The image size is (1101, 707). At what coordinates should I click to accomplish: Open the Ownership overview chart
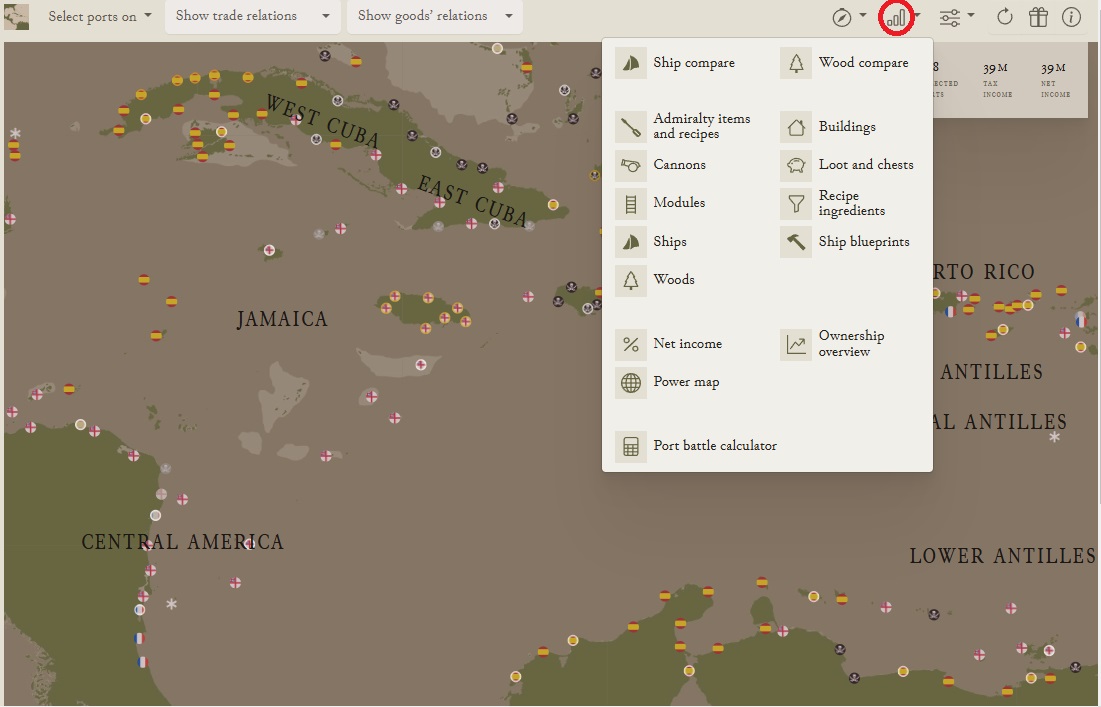[x=851, y=343]
